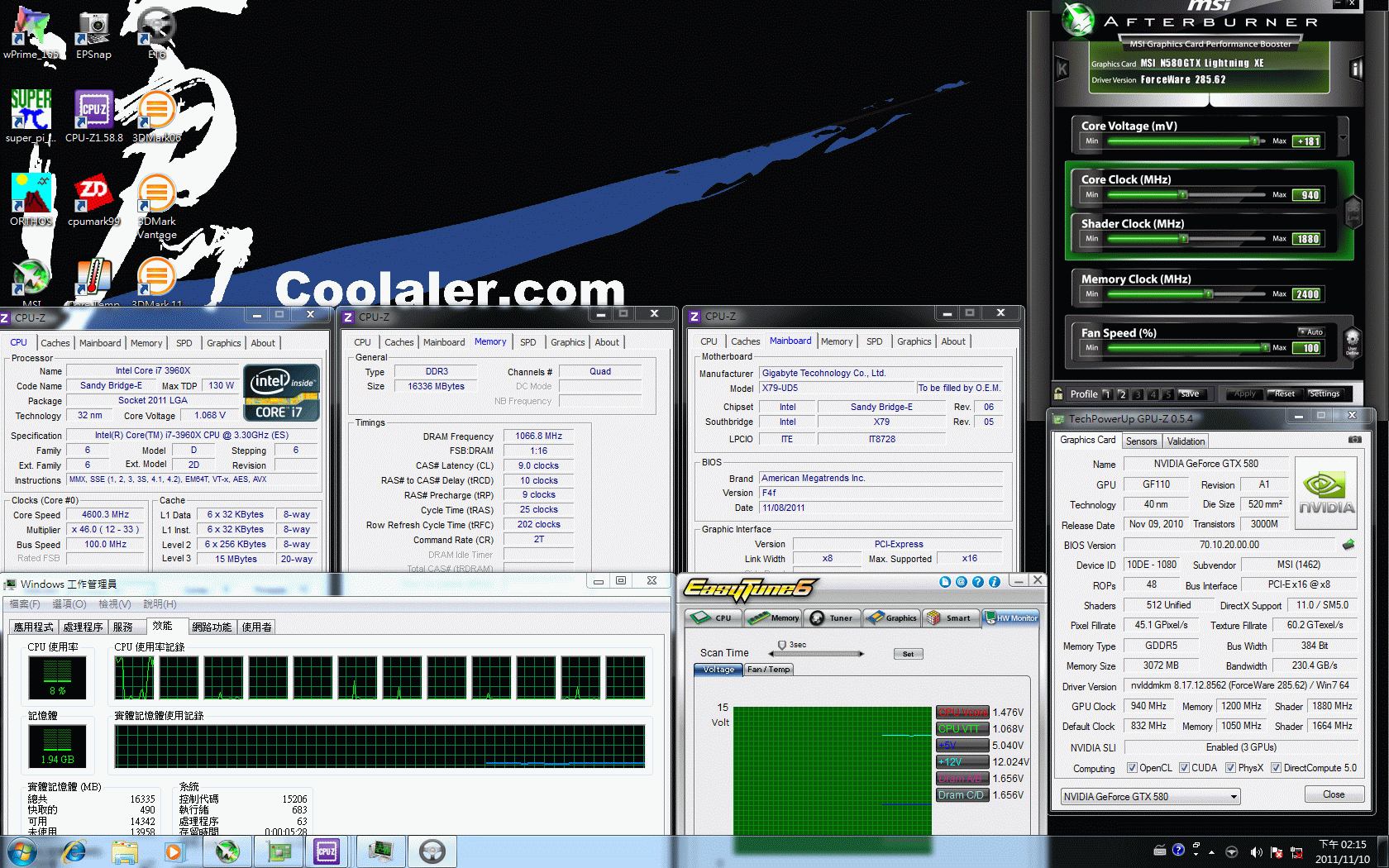This screenshot has height=868, width=1389.
Task: Open the wPrime desktop shortcut
Action: [x=31, y=33]
